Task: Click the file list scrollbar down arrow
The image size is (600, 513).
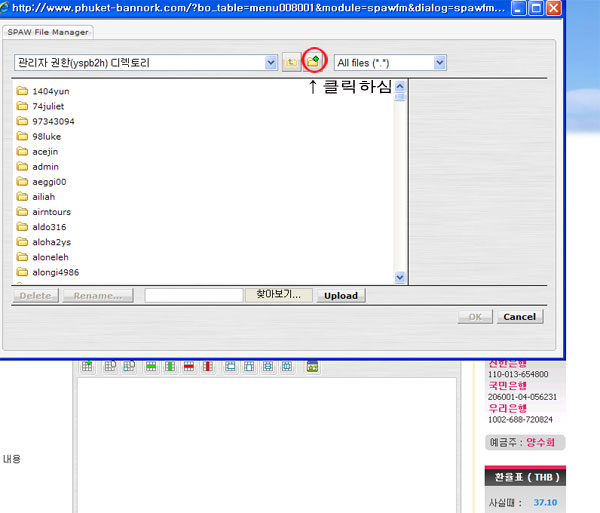Action: pos(401,277)
